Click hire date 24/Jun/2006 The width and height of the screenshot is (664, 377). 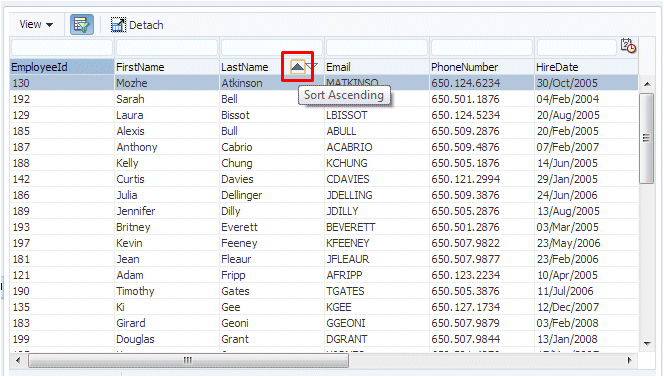[x=567, y=195]
